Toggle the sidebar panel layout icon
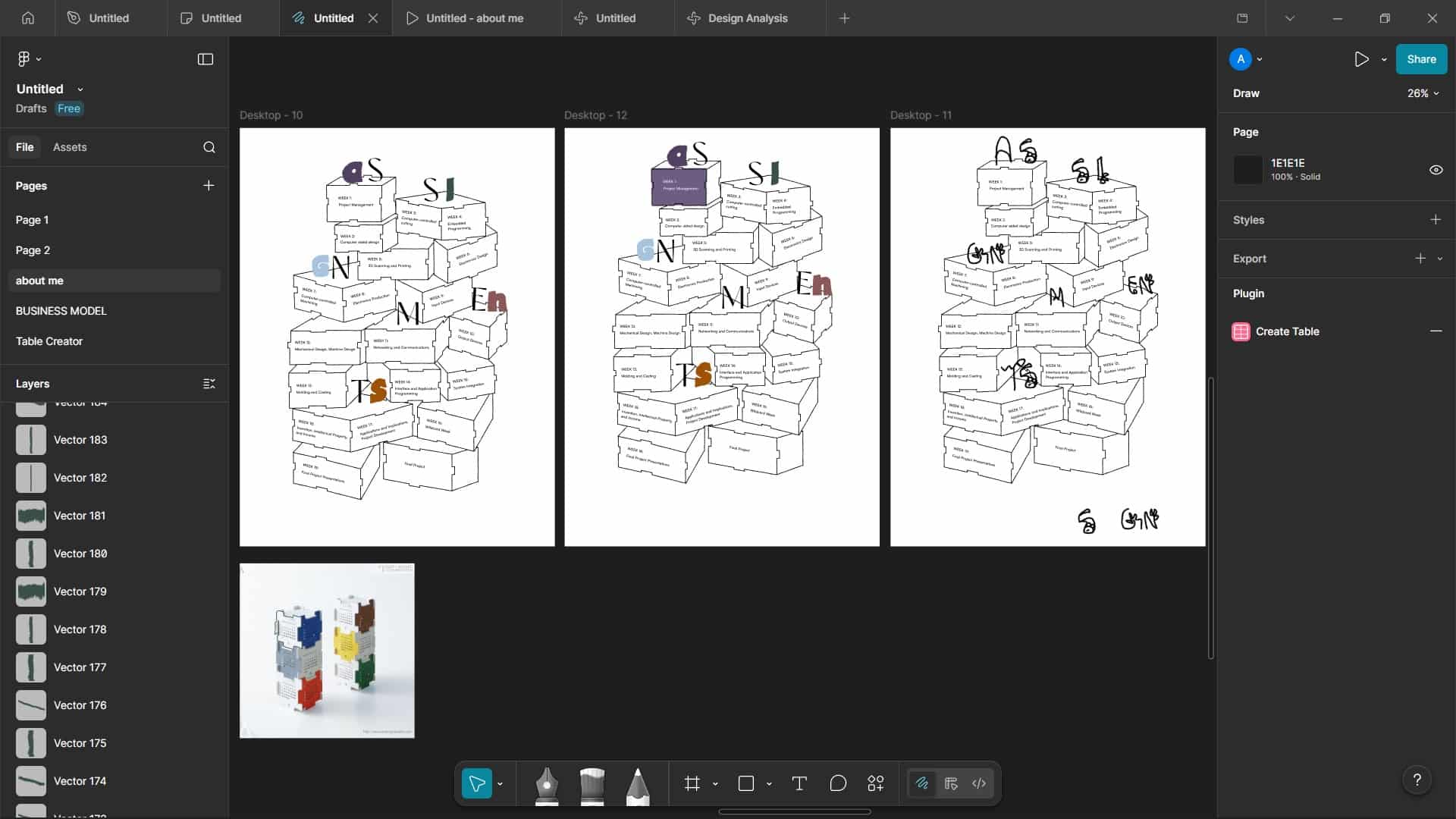 (x=206, y=59)
